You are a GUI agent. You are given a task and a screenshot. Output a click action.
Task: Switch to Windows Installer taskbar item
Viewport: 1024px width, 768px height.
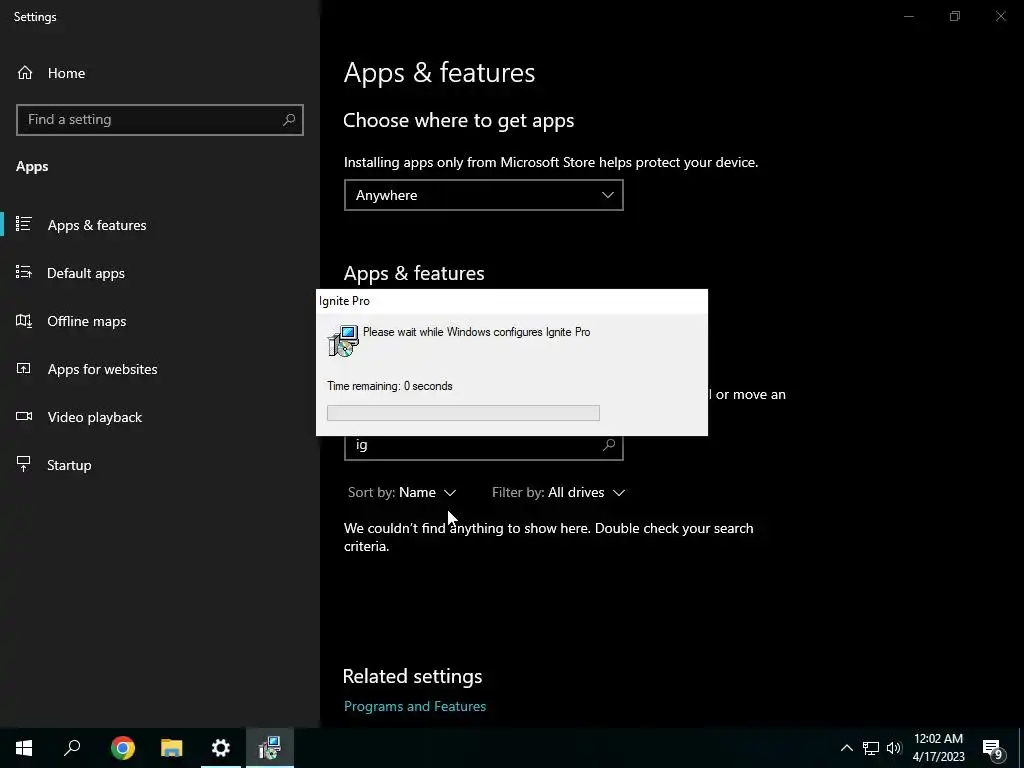(x=270, y=748)
